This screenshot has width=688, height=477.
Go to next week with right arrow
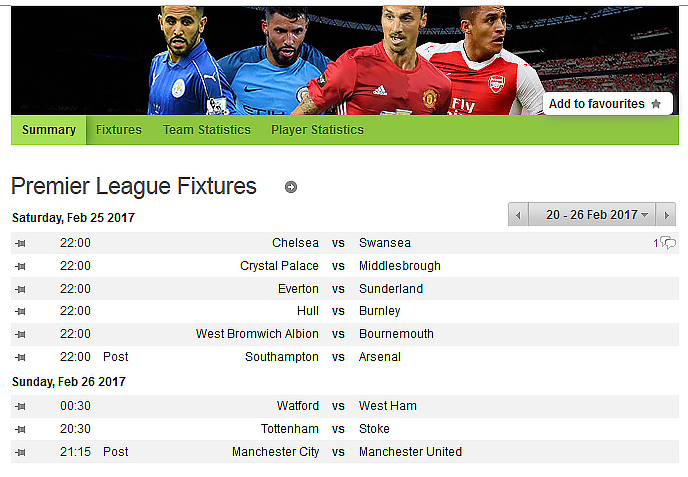666,215
